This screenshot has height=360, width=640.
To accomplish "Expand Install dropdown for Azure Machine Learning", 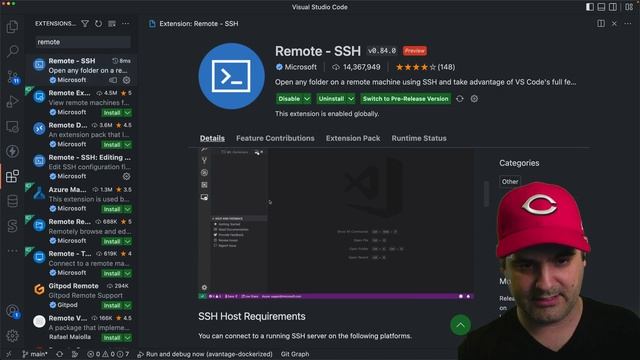I will [x=128, y=209].
